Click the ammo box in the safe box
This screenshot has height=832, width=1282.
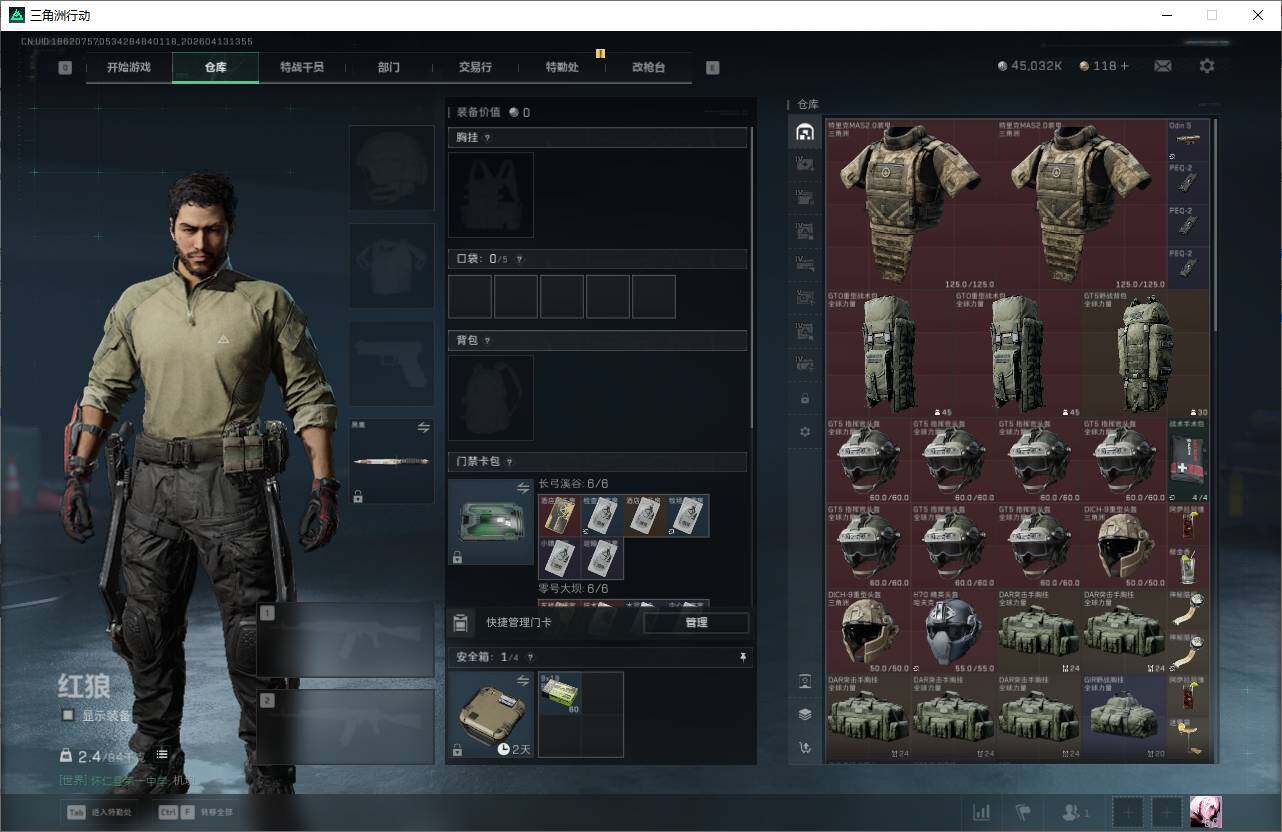click(x=559, y=693)
